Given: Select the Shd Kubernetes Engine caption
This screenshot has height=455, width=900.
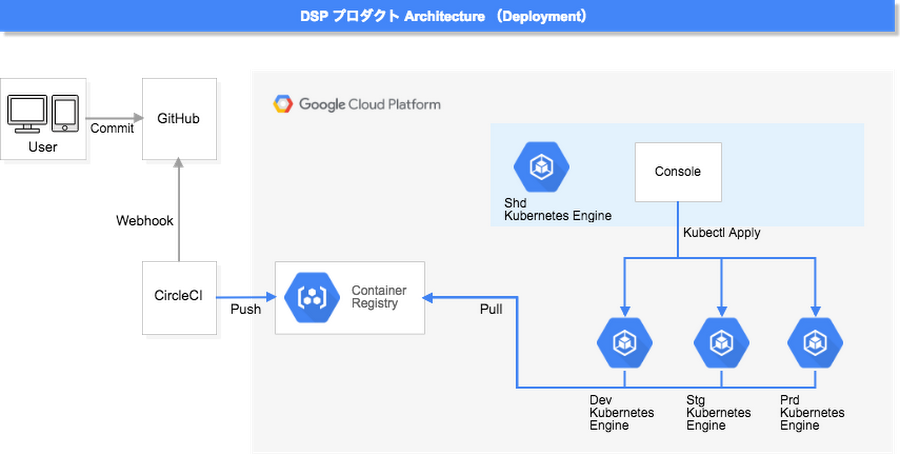Looking at the screenshot, I should tap(558, 209).
